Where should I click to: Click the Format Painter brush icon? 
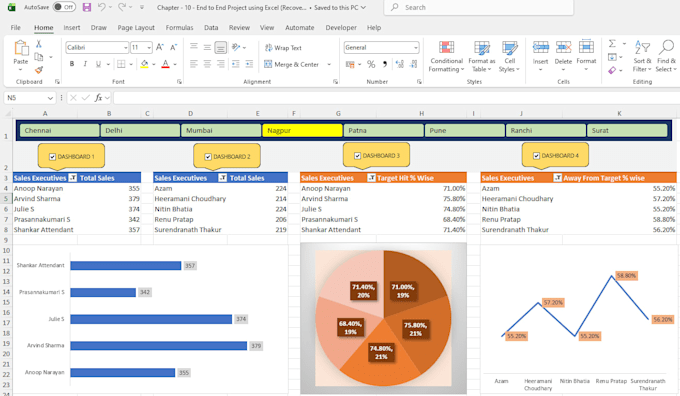39,69
